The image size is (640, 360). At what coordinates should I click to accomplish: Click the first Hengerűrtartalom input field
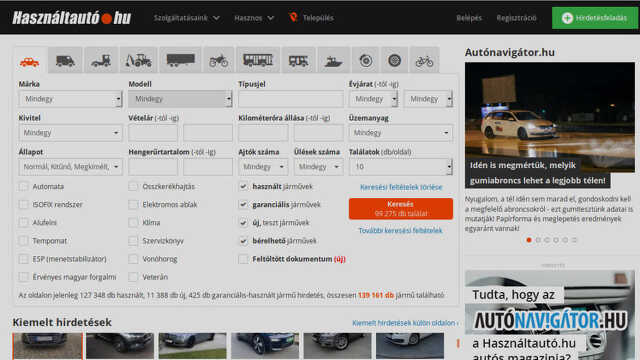[x=153, y=167]
